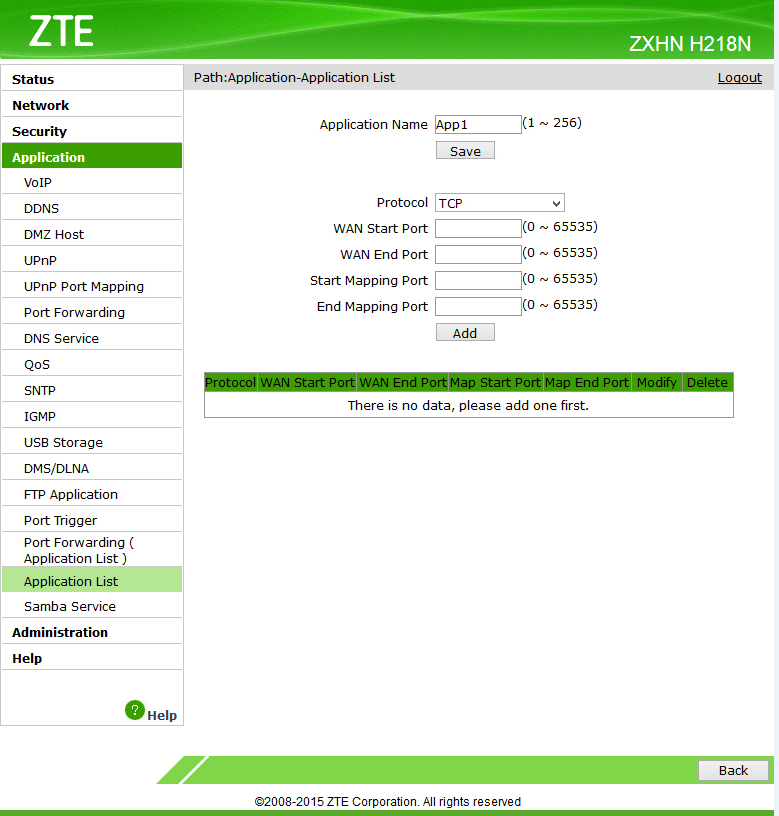
Task: Click the ZTE Corporation copyright text
Action: (x=388, y=801)
